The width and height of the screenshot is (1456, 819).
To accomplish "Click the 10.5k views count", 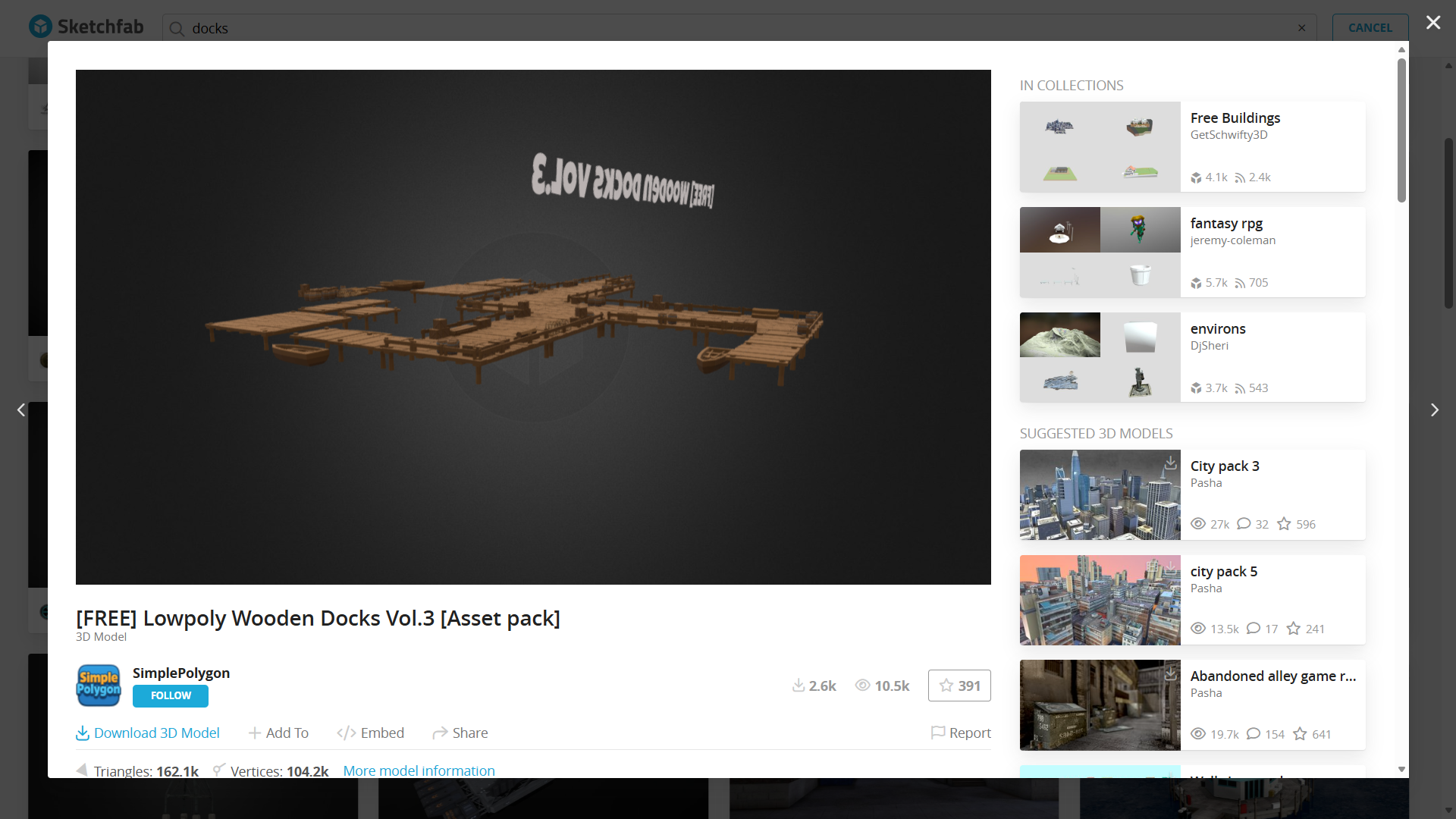I will coord(882,686).
